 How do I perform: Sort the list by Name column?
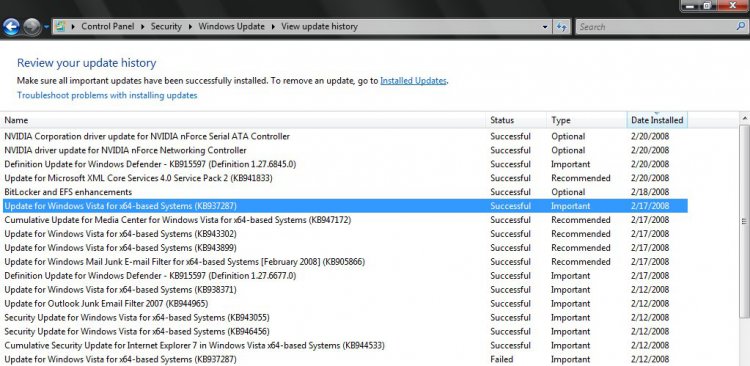pos(244,120)
